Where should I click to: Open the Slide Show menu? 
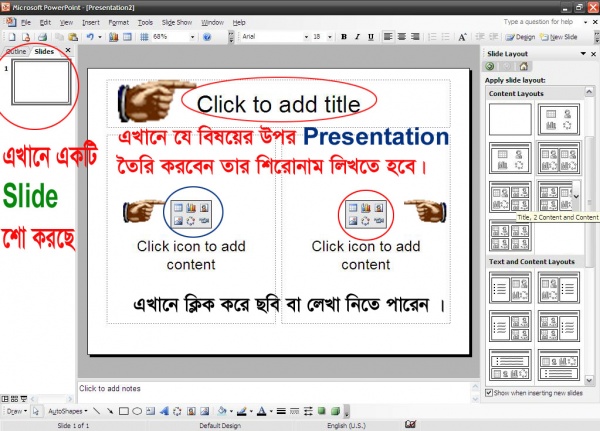click(177, 23)
